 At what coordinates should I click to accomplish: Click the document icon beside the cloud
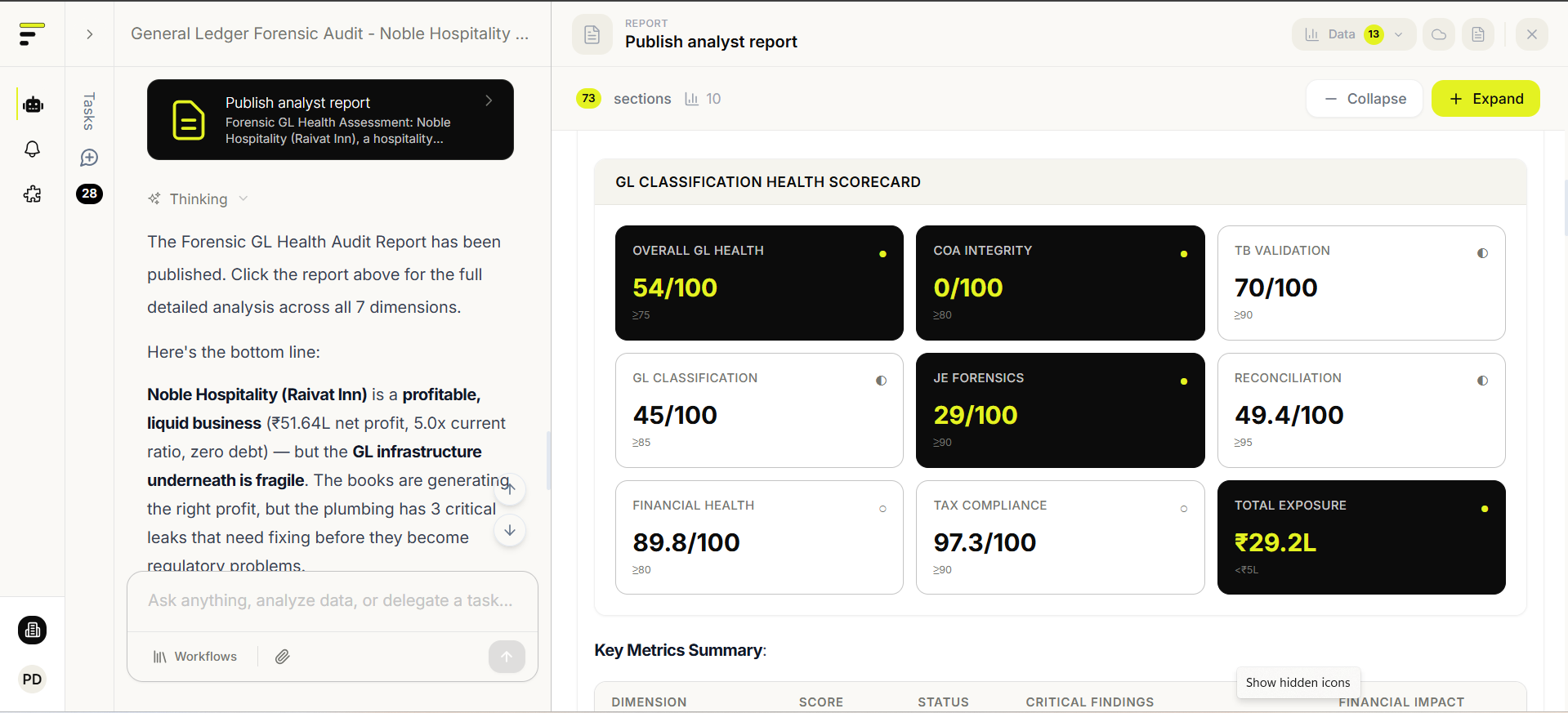[x=1478, y=34]
